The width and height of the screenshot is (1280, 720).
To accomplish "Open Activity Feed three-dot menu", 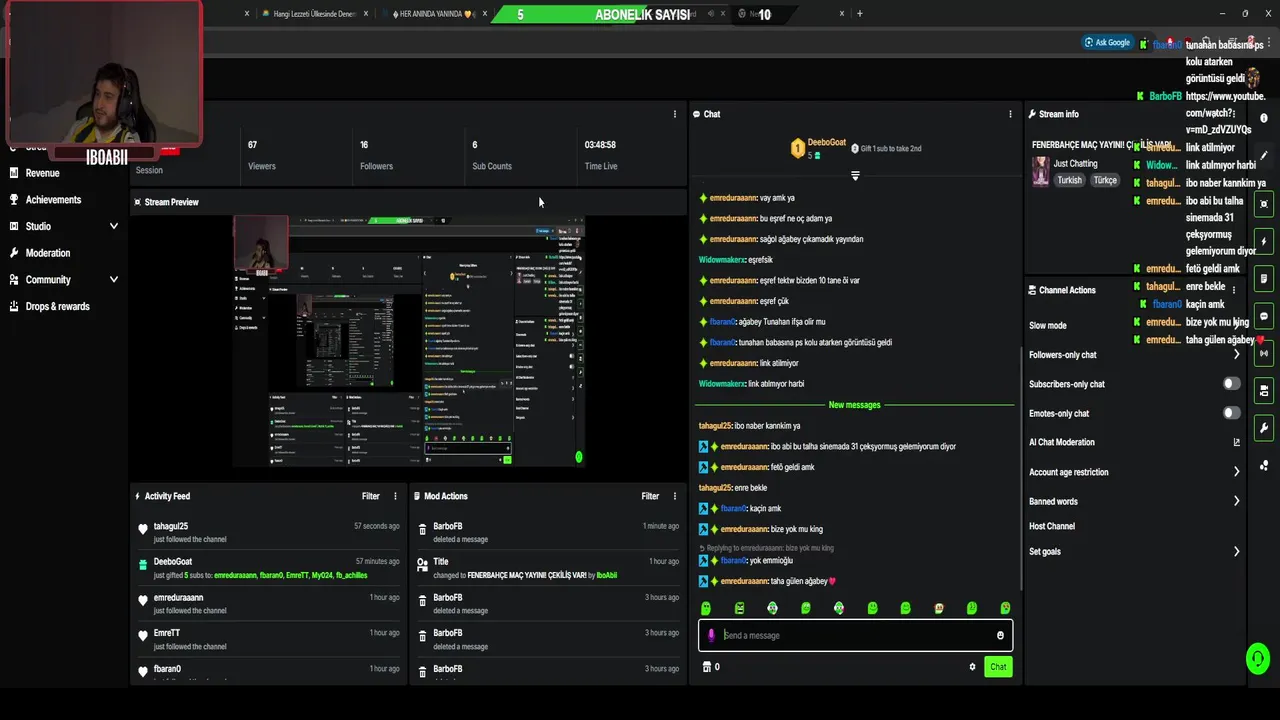I will pyautogui.click(x=395, y=496).
